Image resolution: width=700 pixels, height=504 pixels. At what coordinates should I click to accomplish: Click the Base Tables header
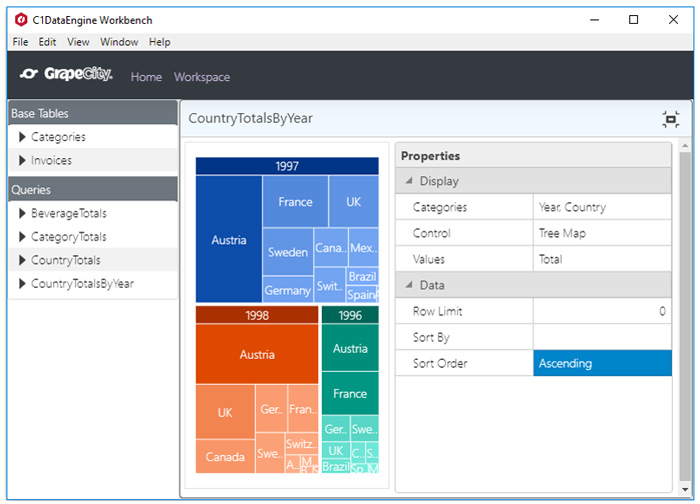[93, 113]
